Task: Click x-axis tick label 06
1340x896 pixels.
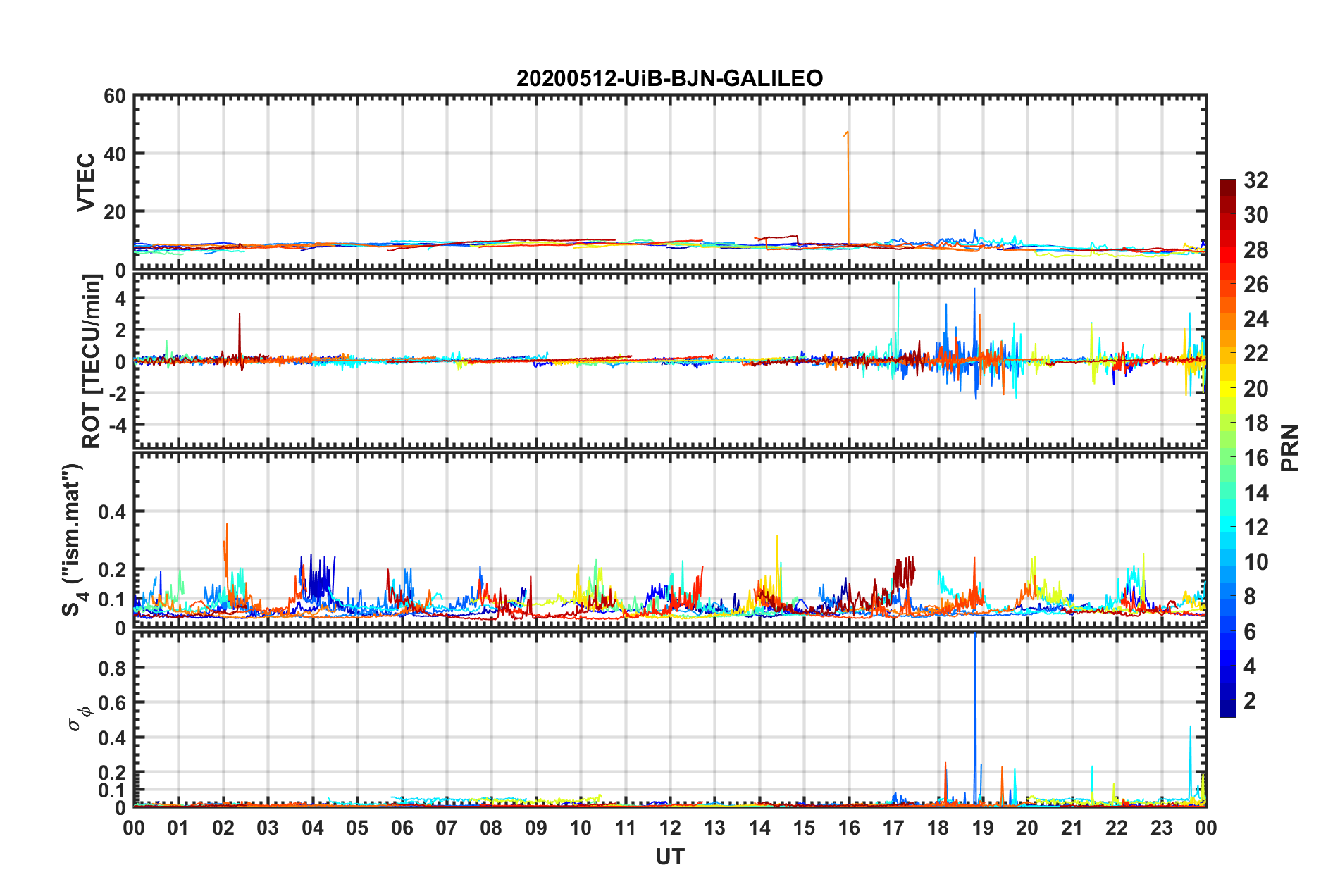Action: point(402,828)
